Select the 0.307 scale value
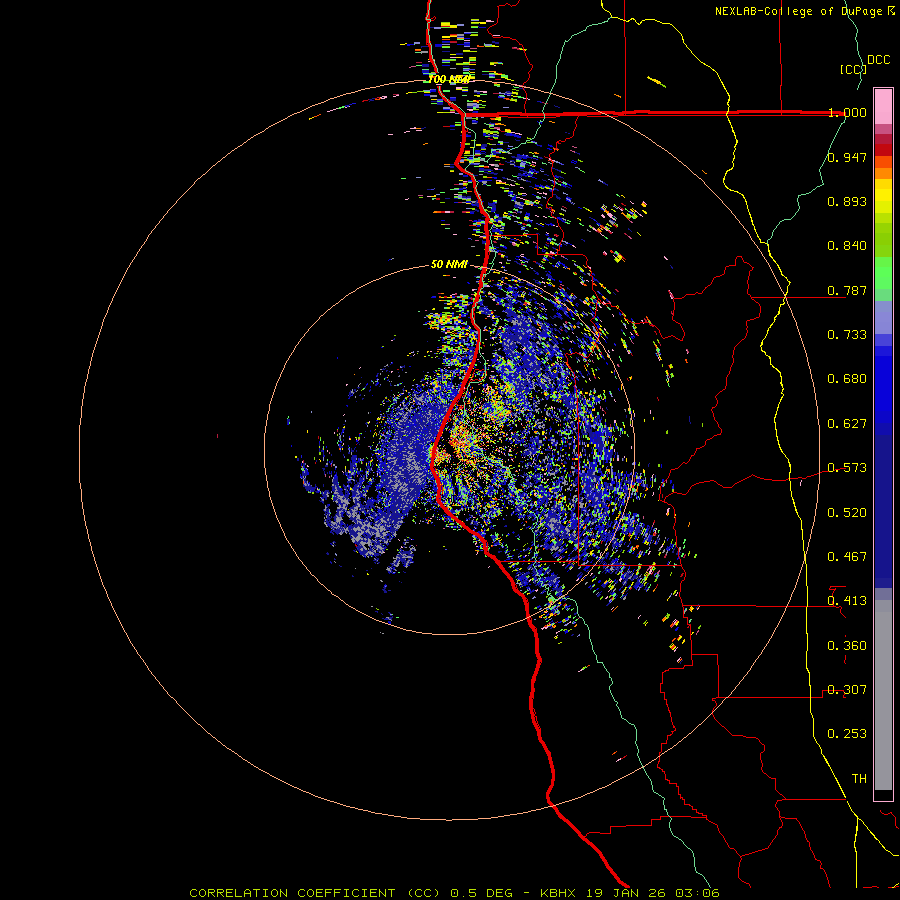This screenshot has width=900, height=900. [x=847, y=690]
